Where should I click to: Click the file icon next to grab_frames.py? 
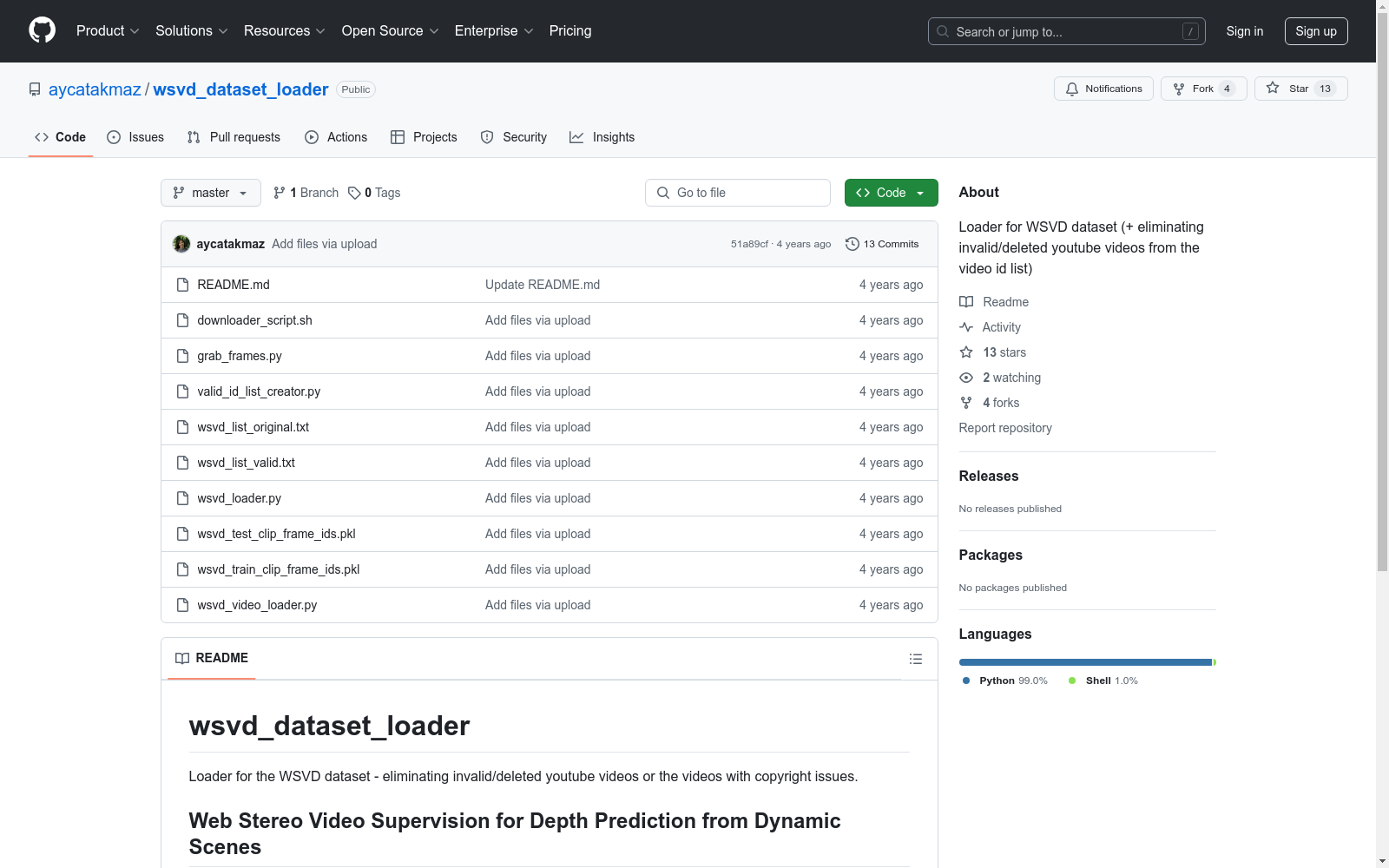point(182,356)
